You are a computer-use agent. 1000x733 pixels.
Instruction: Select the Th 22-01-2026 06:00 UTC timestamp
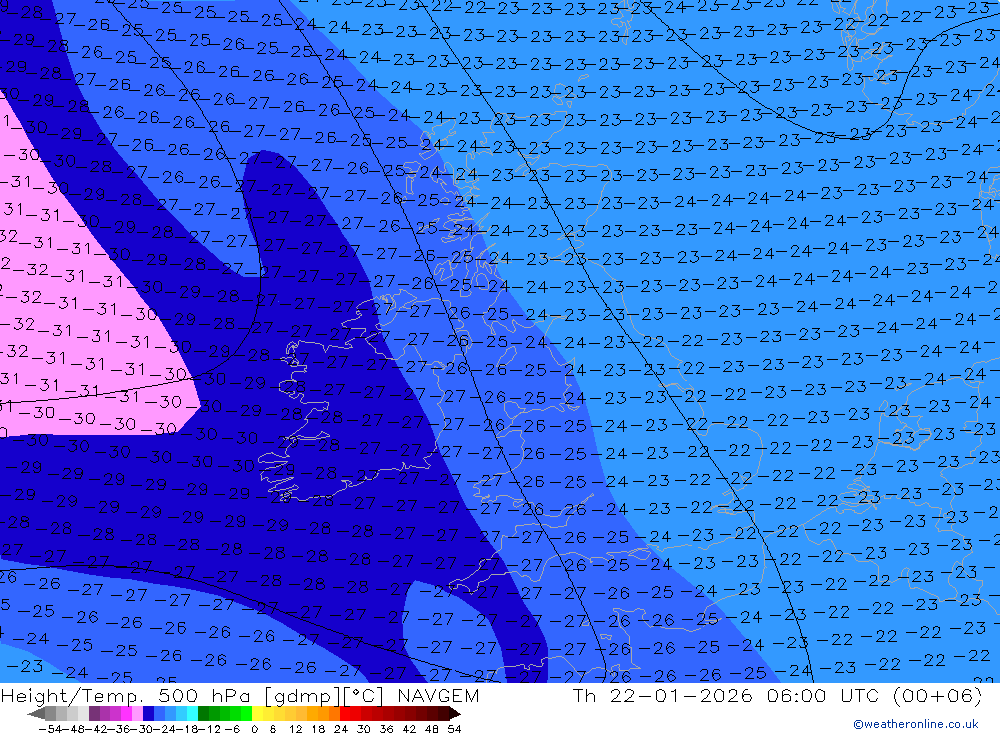(777, 695)
